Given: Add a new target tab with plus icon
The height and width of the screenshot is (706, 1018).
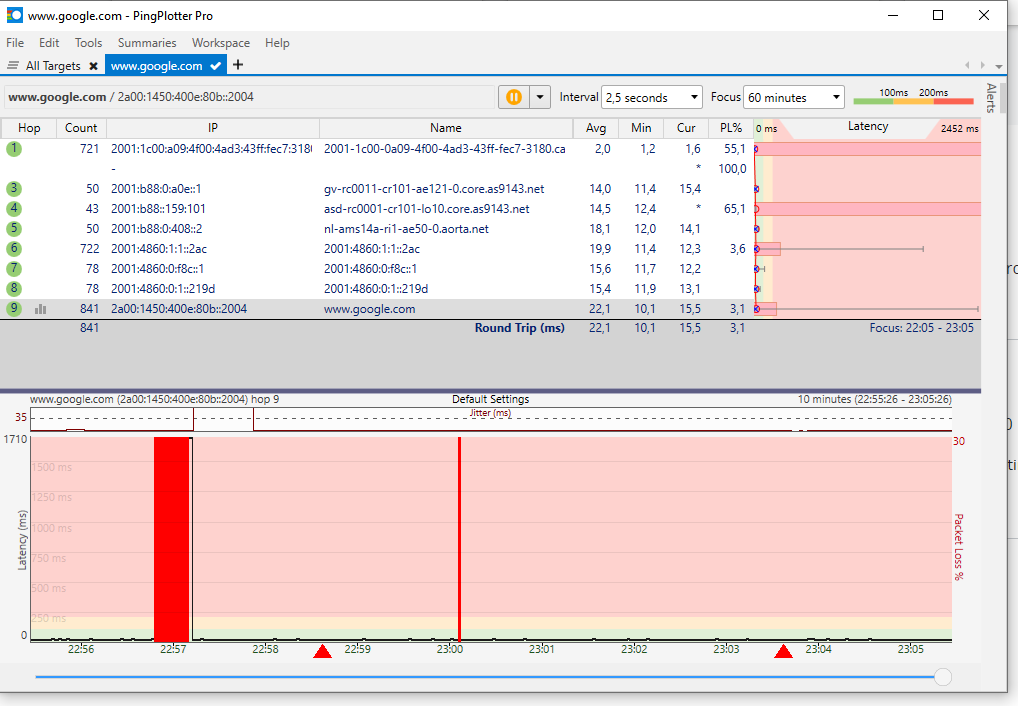Looking at the screenshot, I should click(238, 66).
